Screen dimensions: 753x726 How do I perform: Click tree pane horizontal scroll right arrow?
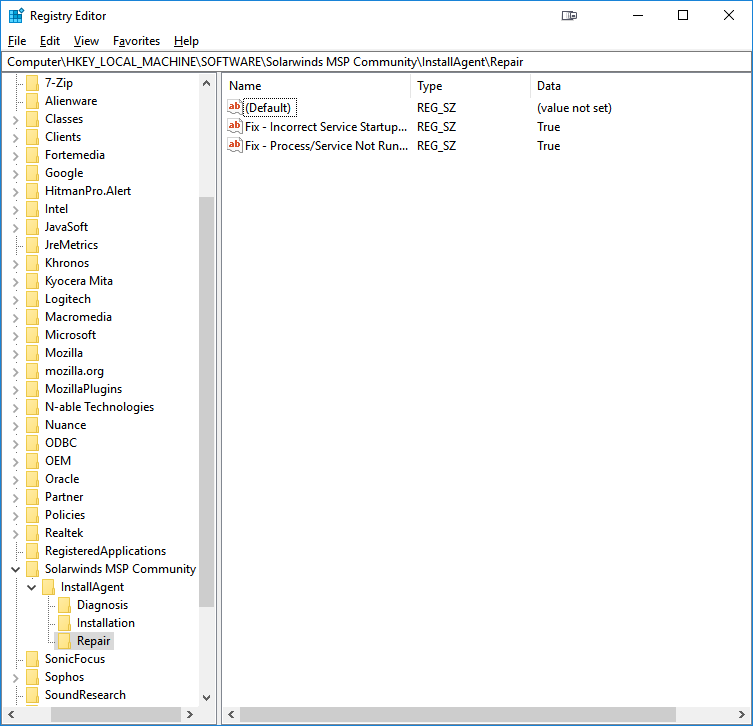point(190,714)
